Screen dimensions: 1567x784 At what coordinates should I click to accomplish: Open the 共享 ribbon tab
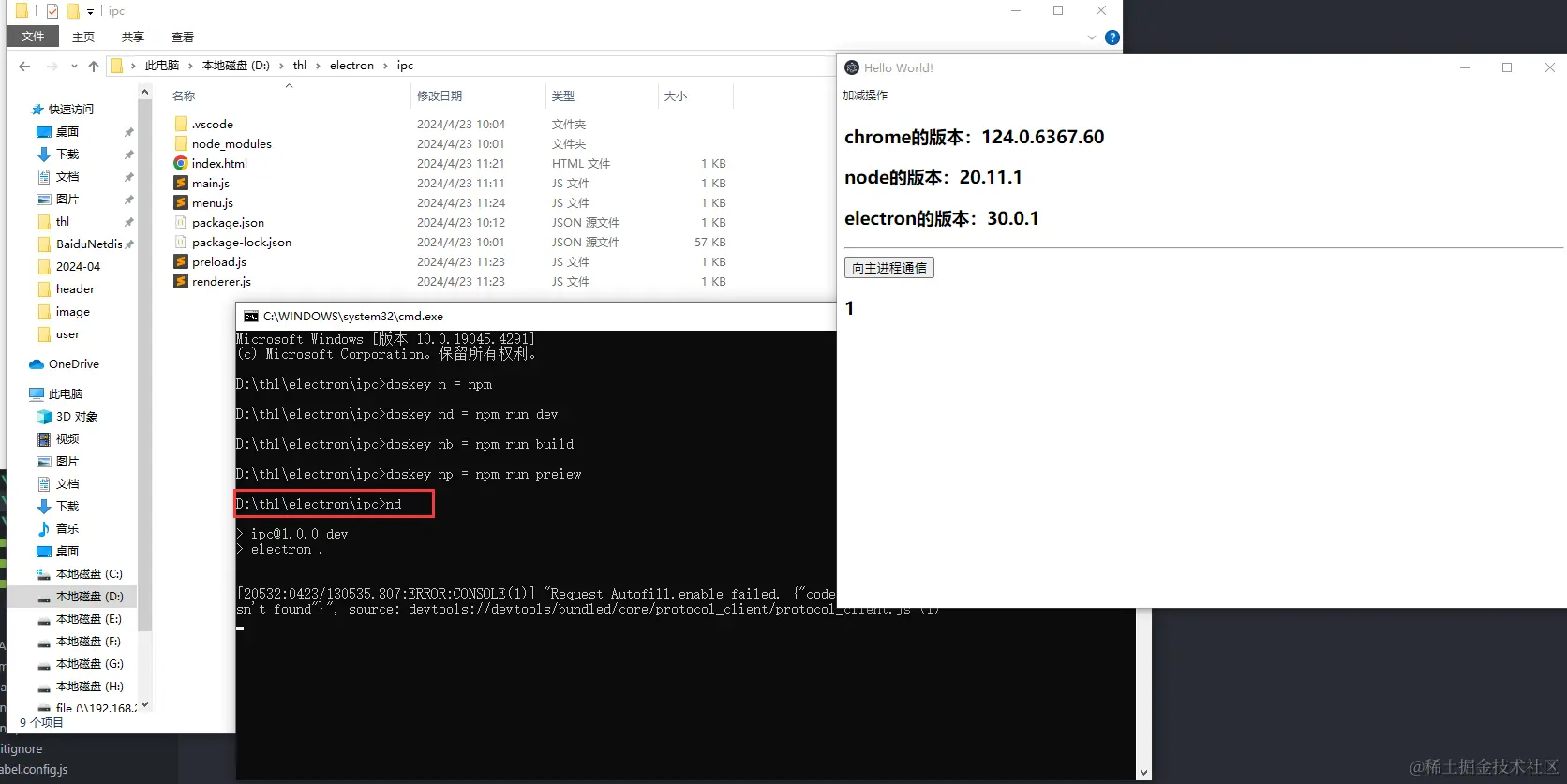pyautogui.click(x=133, y=37)
